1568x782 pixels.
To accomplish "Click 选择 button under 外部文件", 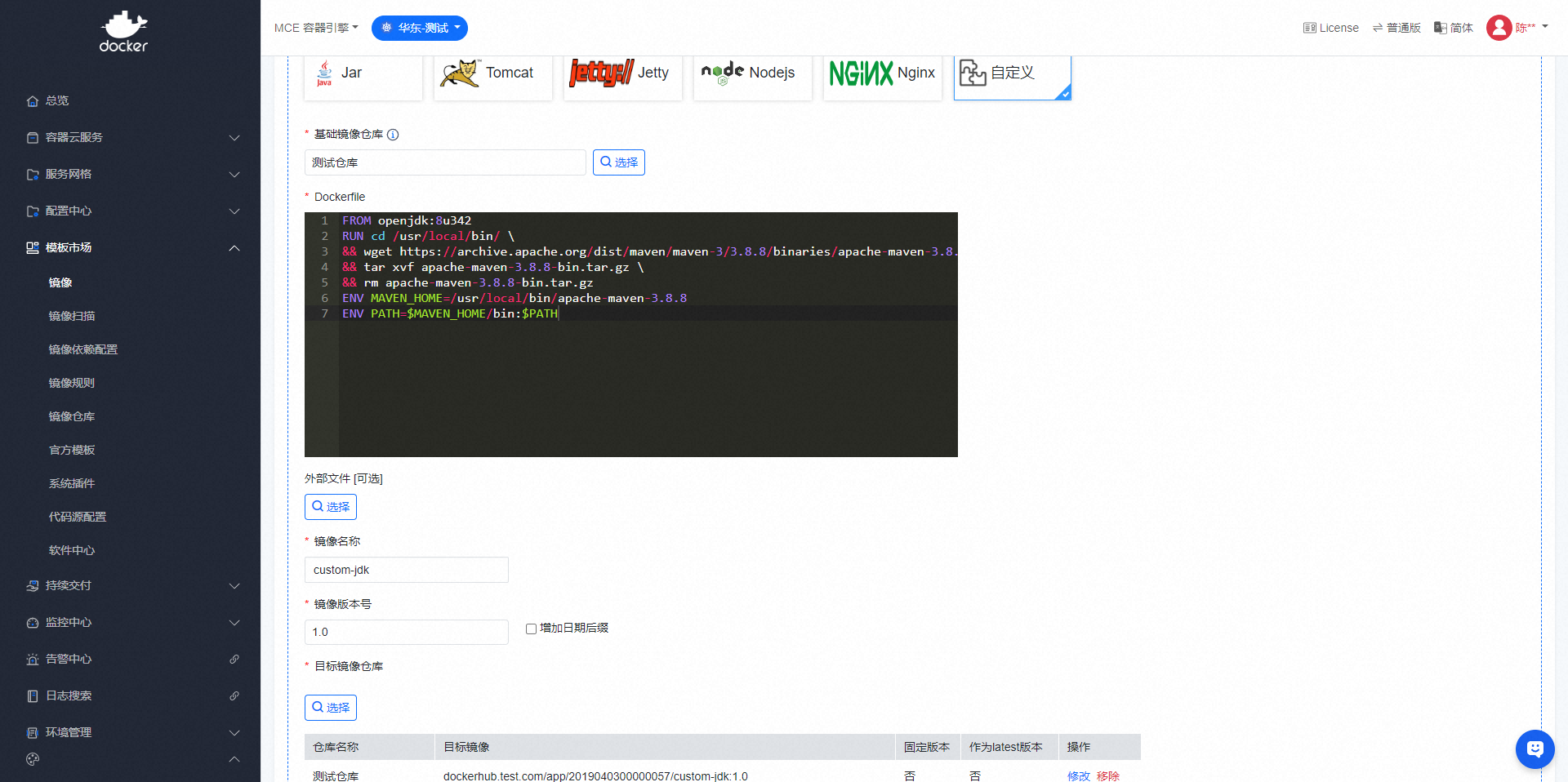I will (x=331, y=507).
